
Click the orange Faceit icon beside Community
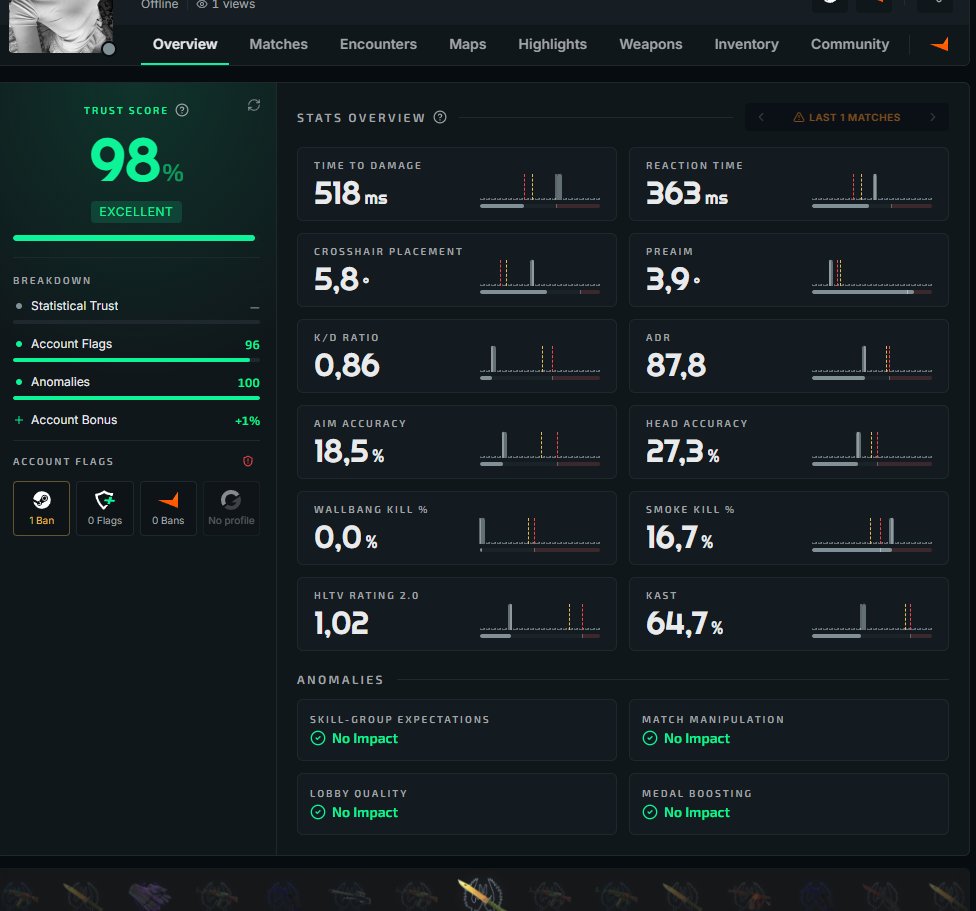click(x=939, y=44)
